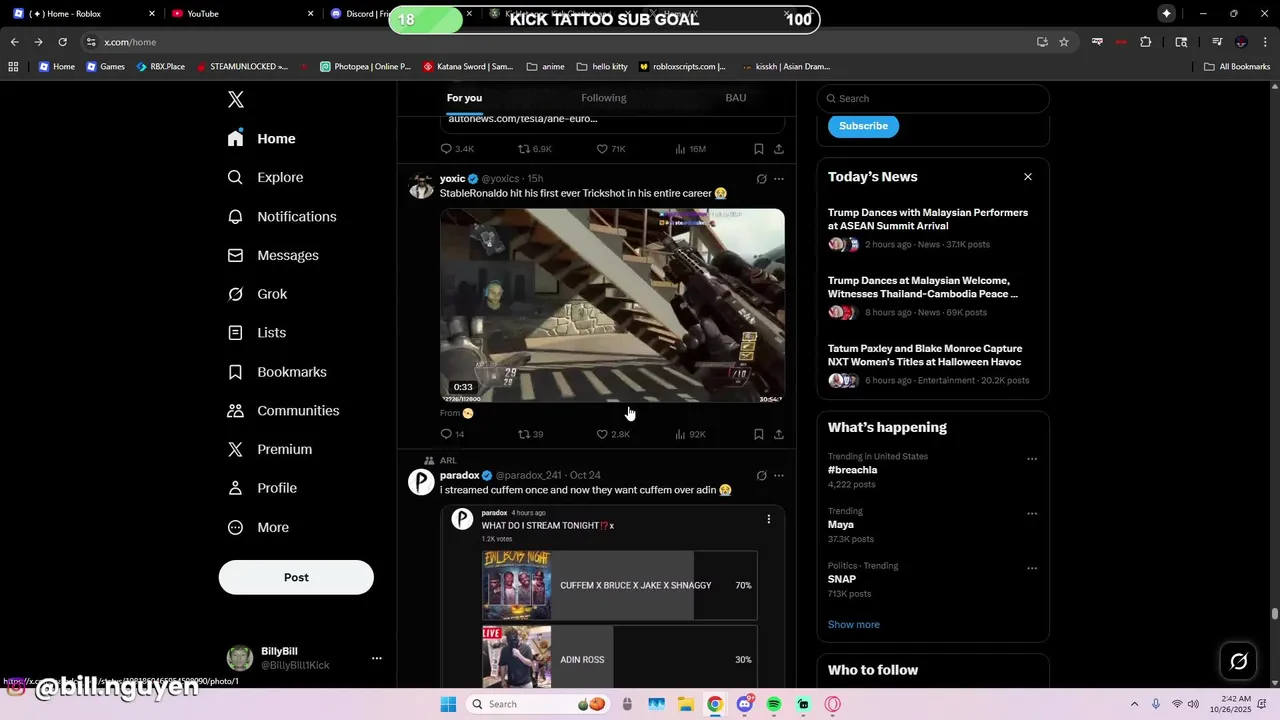Switch to the Following tab
This screenshot has height=720, width=1280.
tap(604, 98)
